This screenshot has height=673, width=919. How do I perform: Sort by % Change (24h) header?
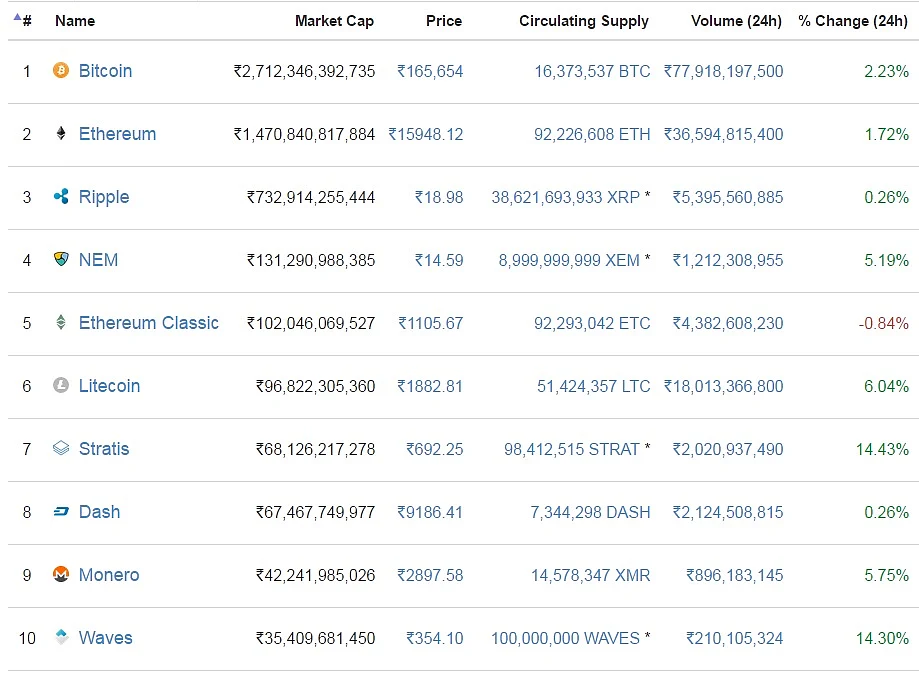click(853, 21)
